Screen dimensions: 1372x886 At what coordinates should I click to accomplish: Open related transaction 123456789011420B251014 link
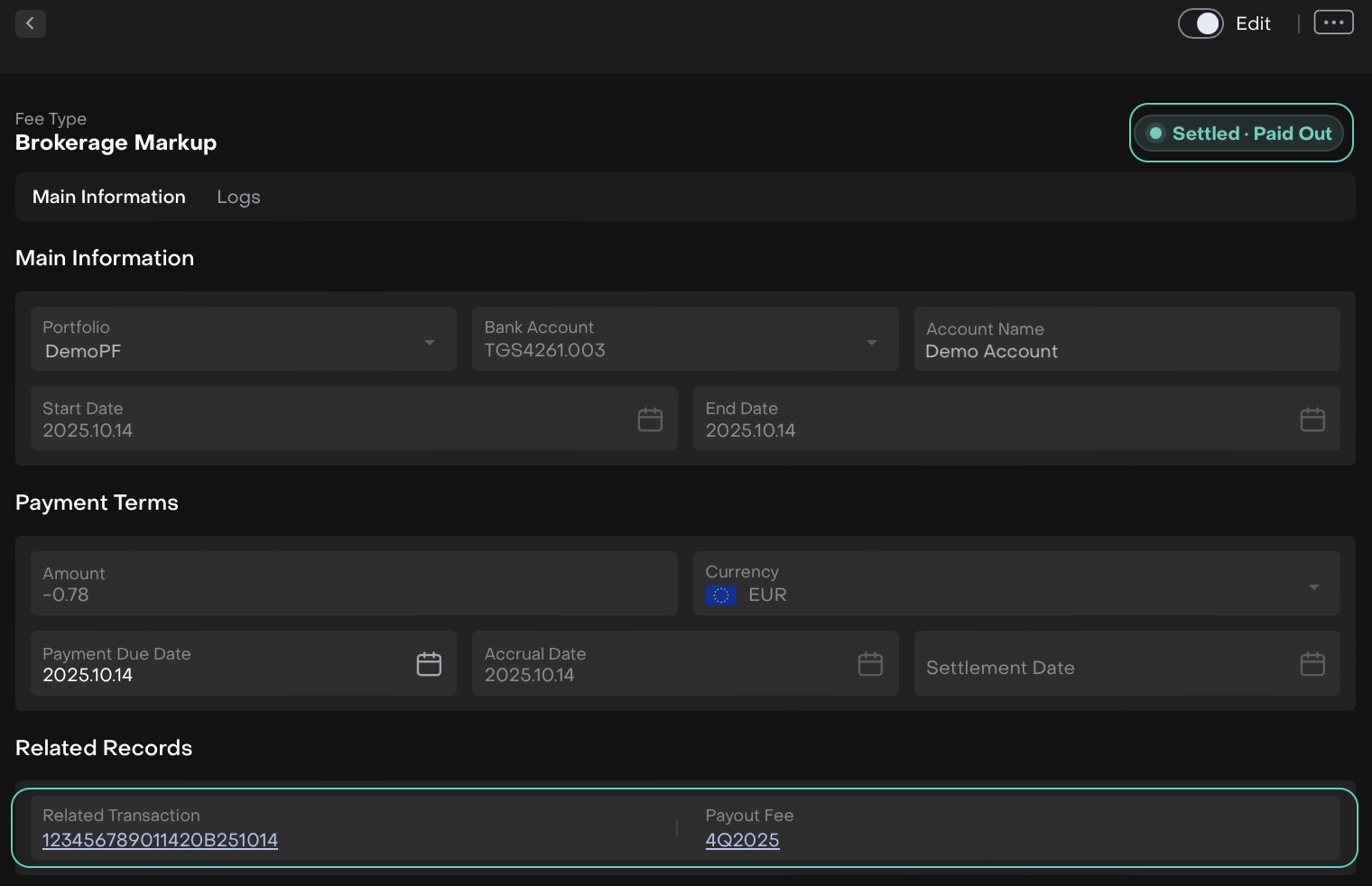(160, 840)
